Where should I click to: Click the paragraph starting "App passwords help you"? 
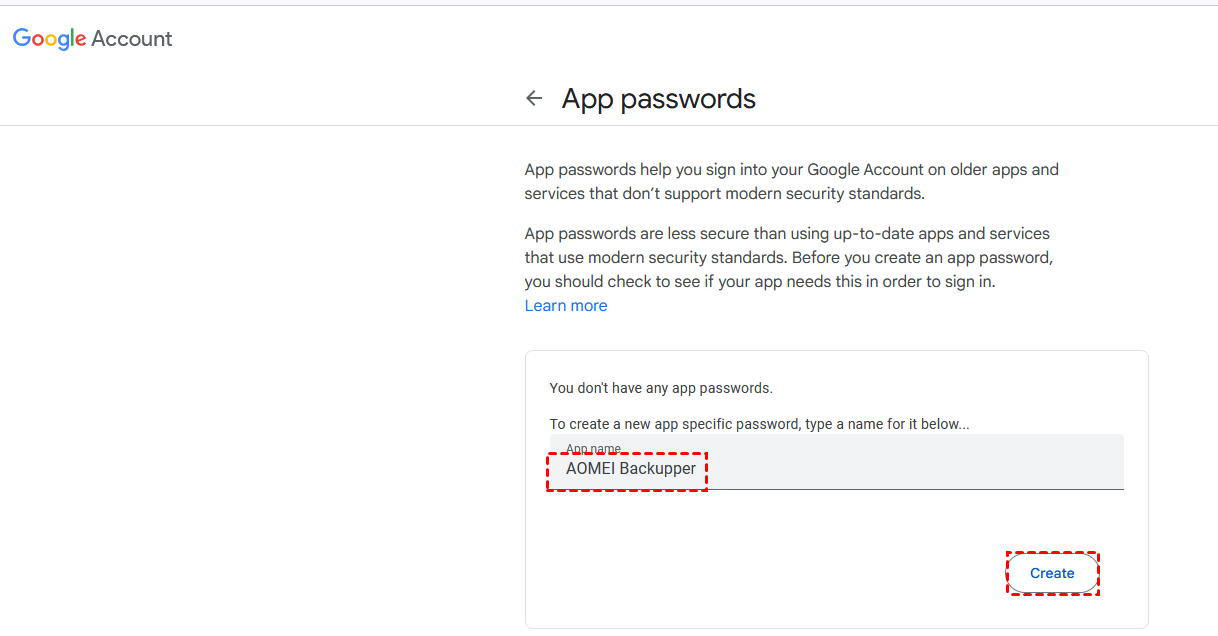791,181
